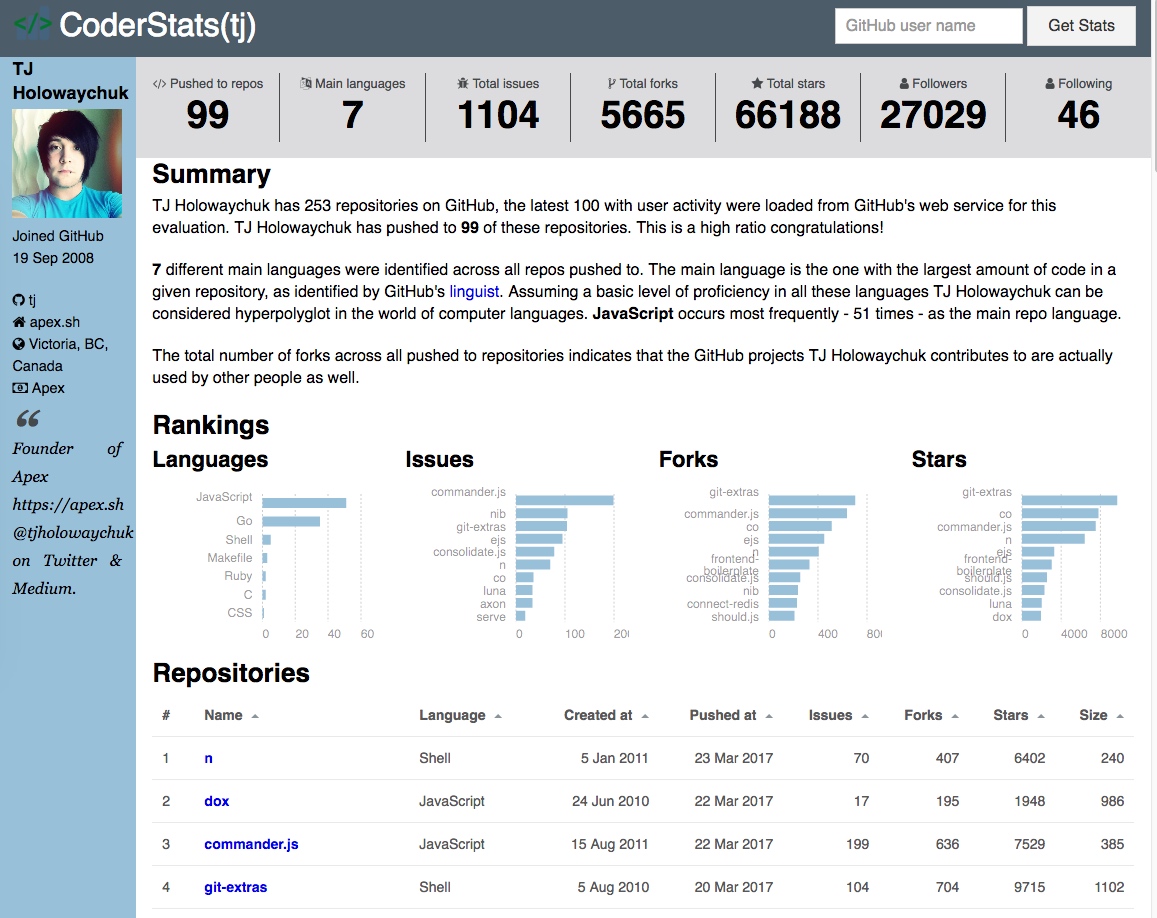Image resolution: width=1157 pixels, height=918 pixels.
Task: Click the Followers count 27029
Action: pyautogui.click(x=933, y=115)
